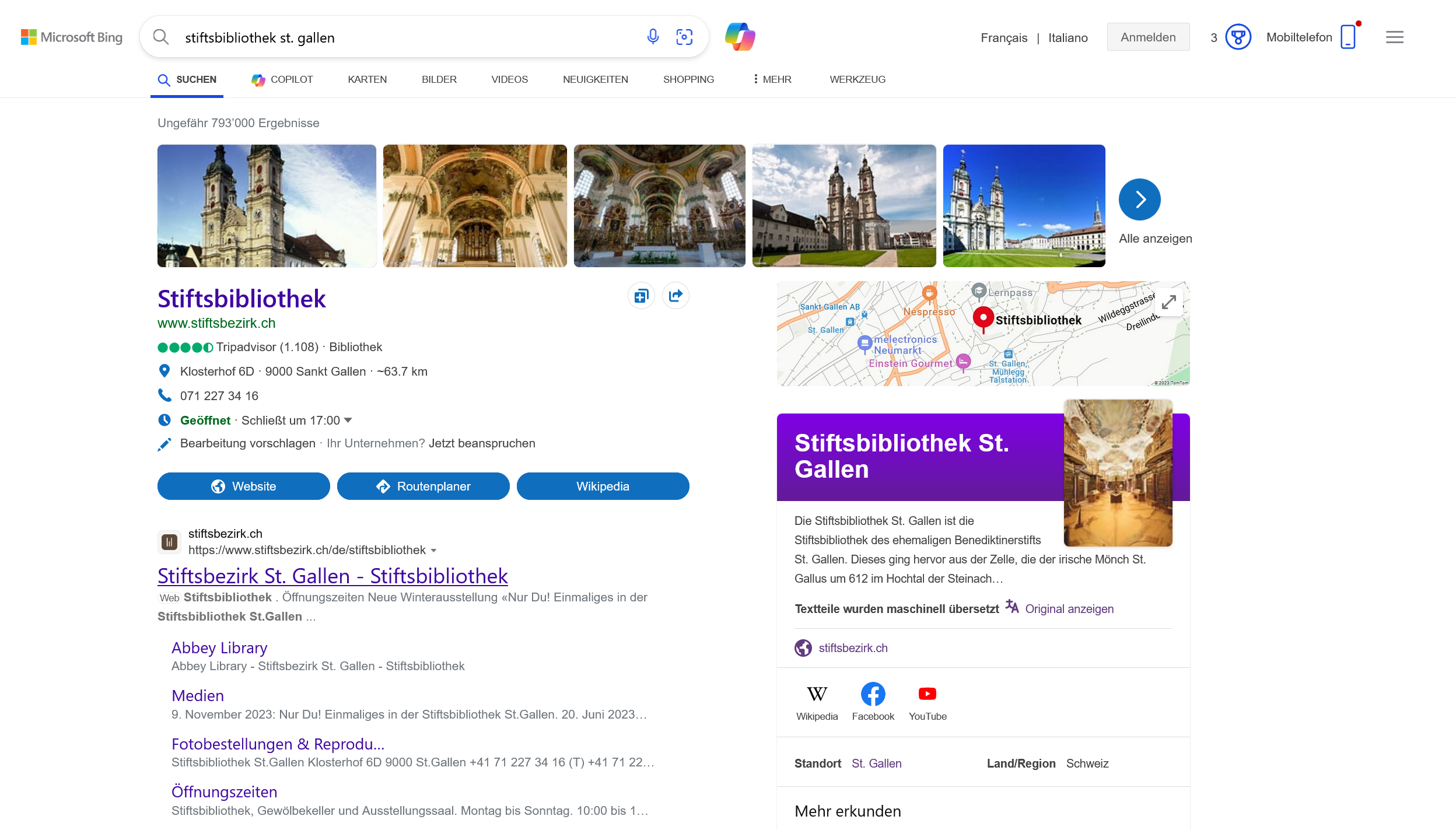Expand the map to full size
This screenshot has height=830, width=1456.
tap(1168, 302)
